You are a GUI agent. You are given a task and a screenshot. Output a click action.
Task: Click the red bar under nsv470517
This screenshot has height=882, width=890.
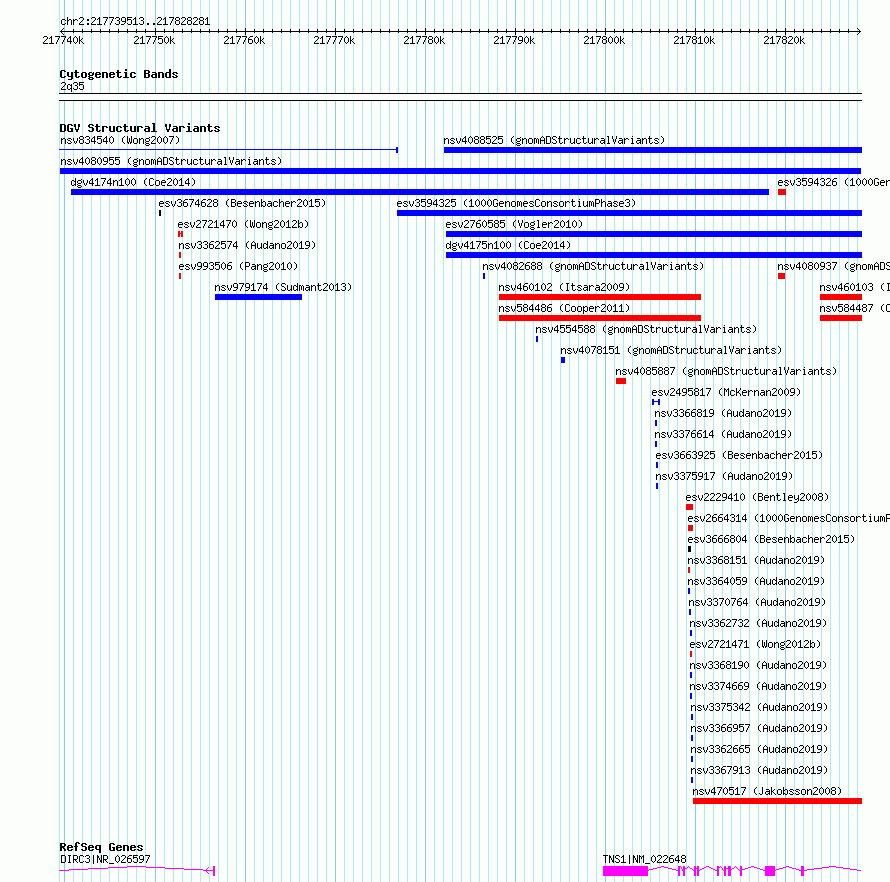pos(777,801)
